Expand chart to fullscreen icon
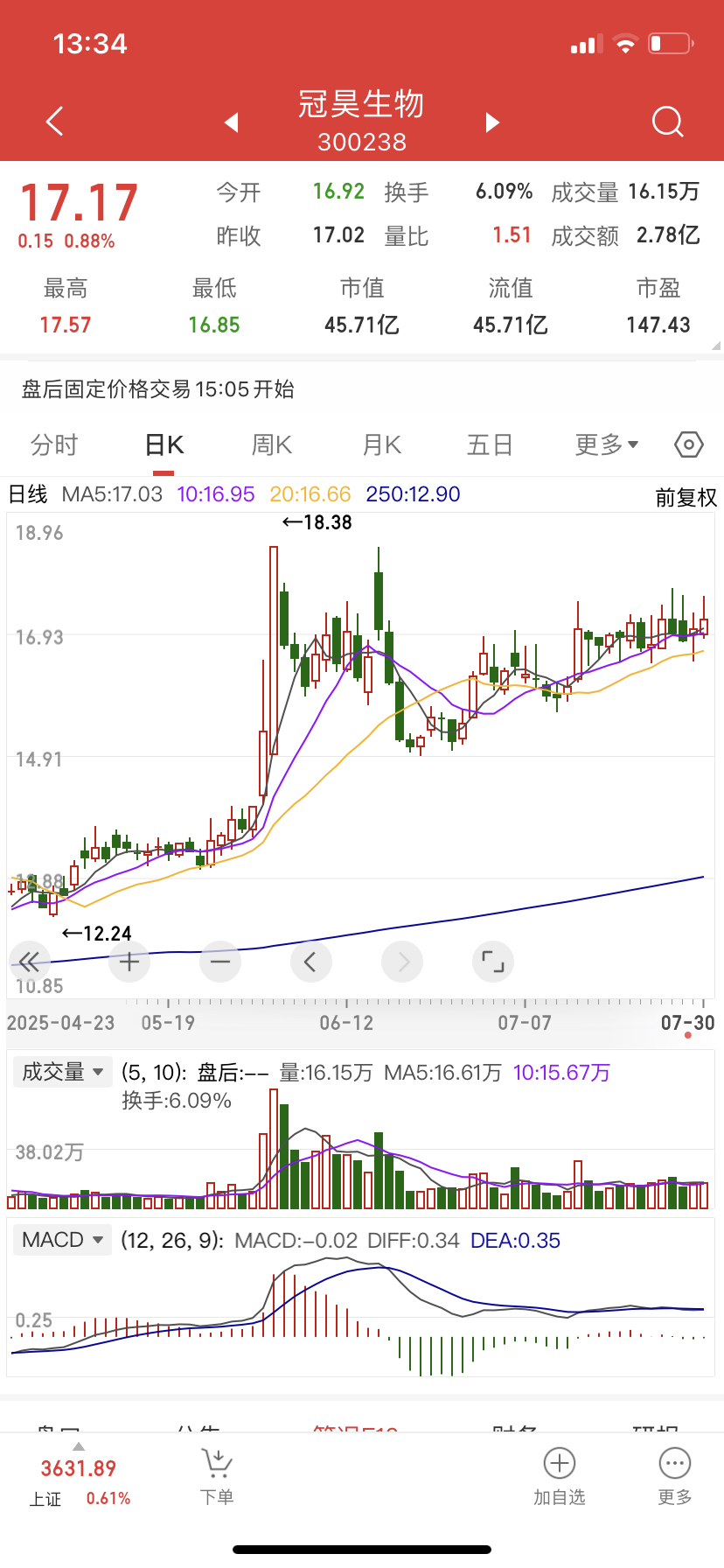724x1568 pixels. [493, 962]
